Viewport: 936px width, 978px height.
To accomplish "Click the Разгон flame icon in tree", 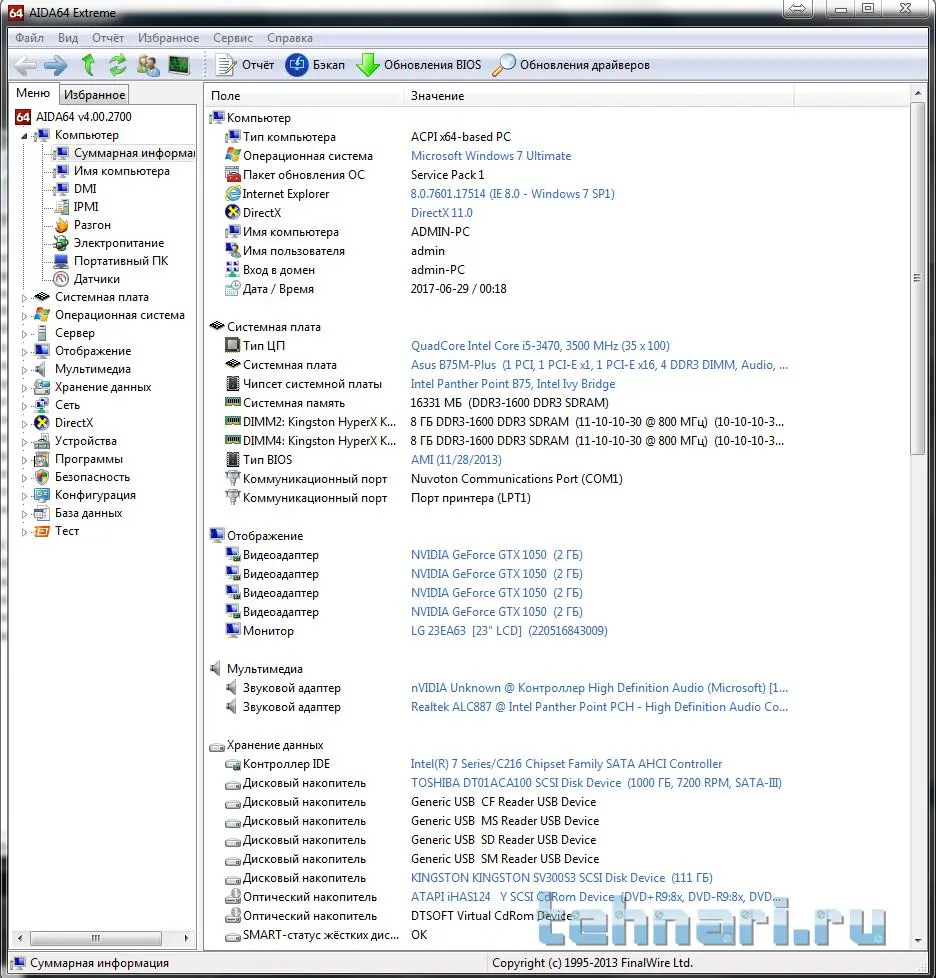I will [61, 225].
